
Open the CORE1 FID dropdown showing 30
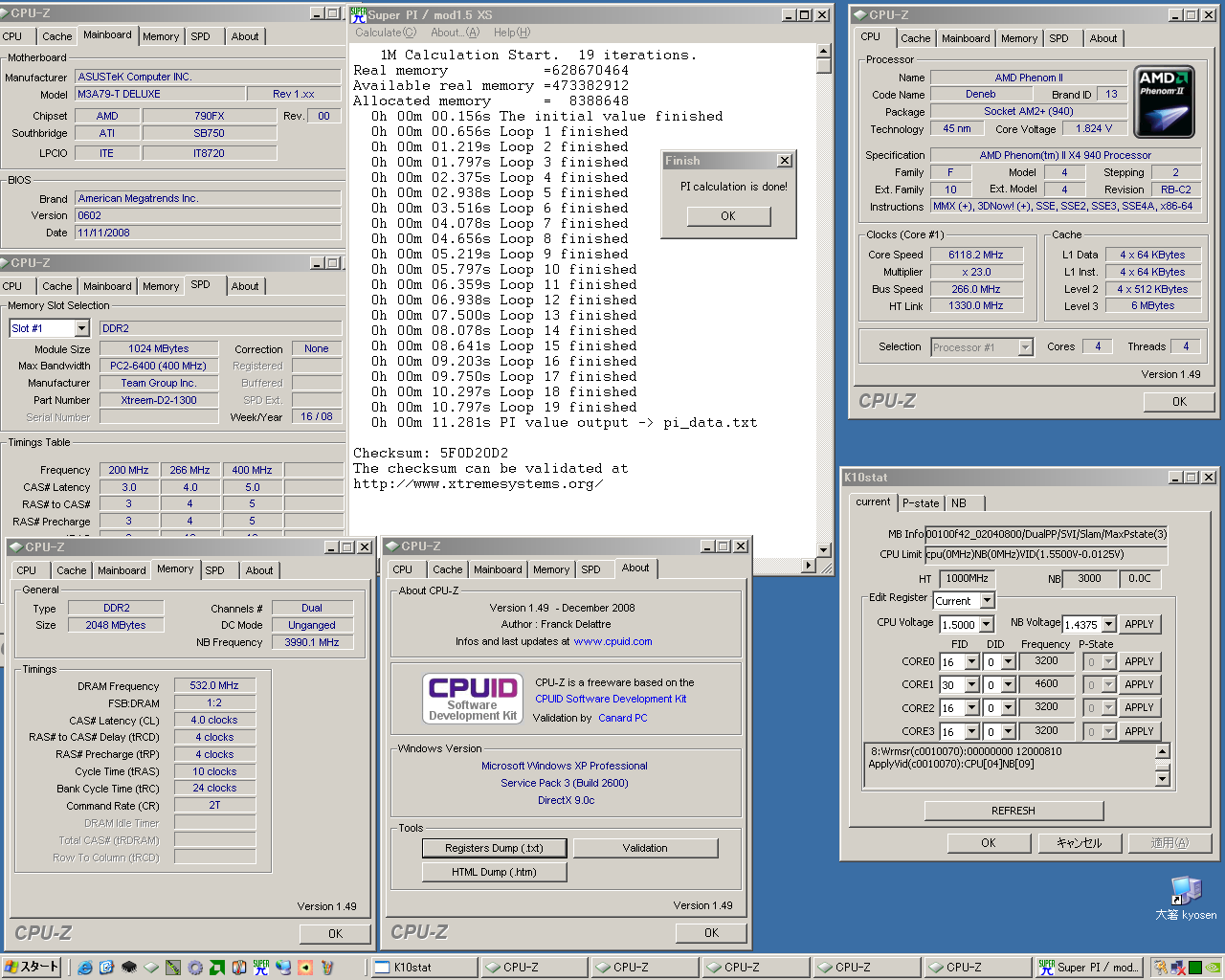click(x=971, y=685)
